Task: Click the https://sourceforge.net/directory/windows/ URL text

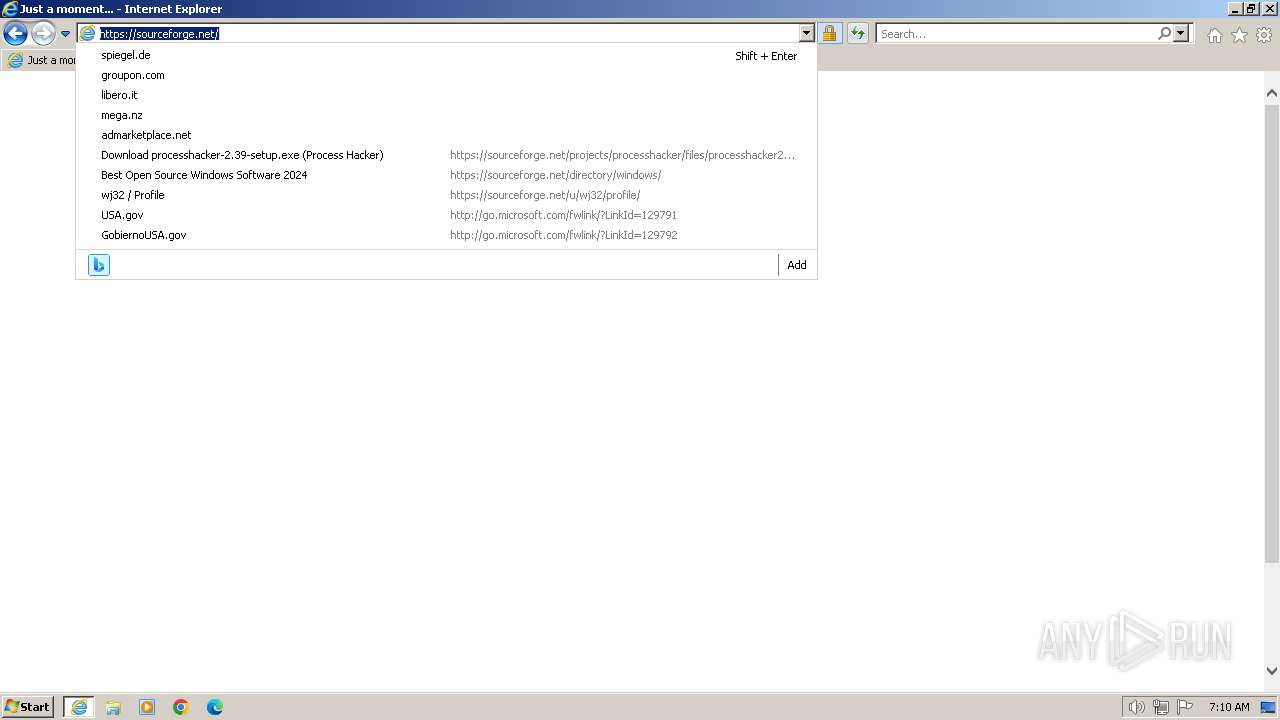Action: coord(555,175)
